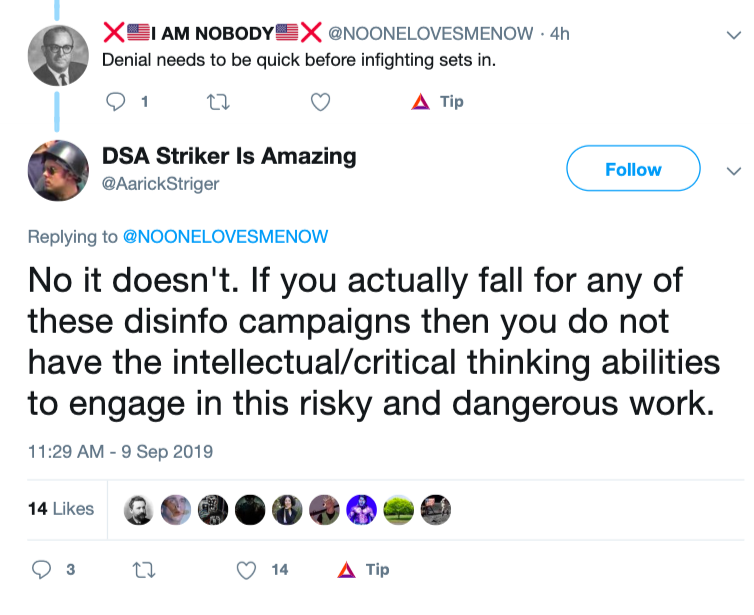Viewport: 754px width, 615px height.
Task: Reply to DSA Striker's tweet
Action: (x=42, y=570)
